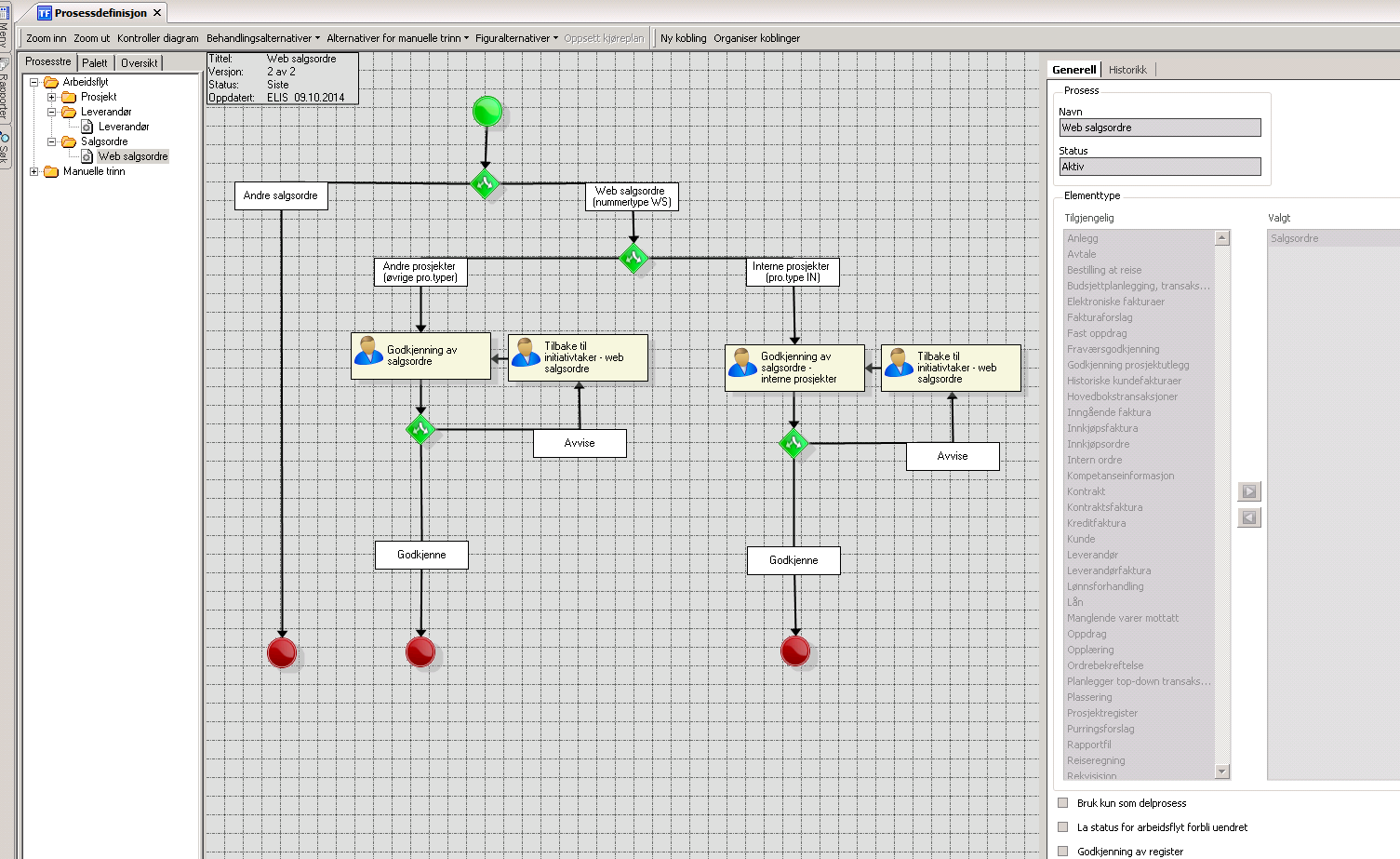Click the red end node under right Godkjenne
Image resolution: width=1400 pixels, height=859 pixels.
[x=795, y=651]
